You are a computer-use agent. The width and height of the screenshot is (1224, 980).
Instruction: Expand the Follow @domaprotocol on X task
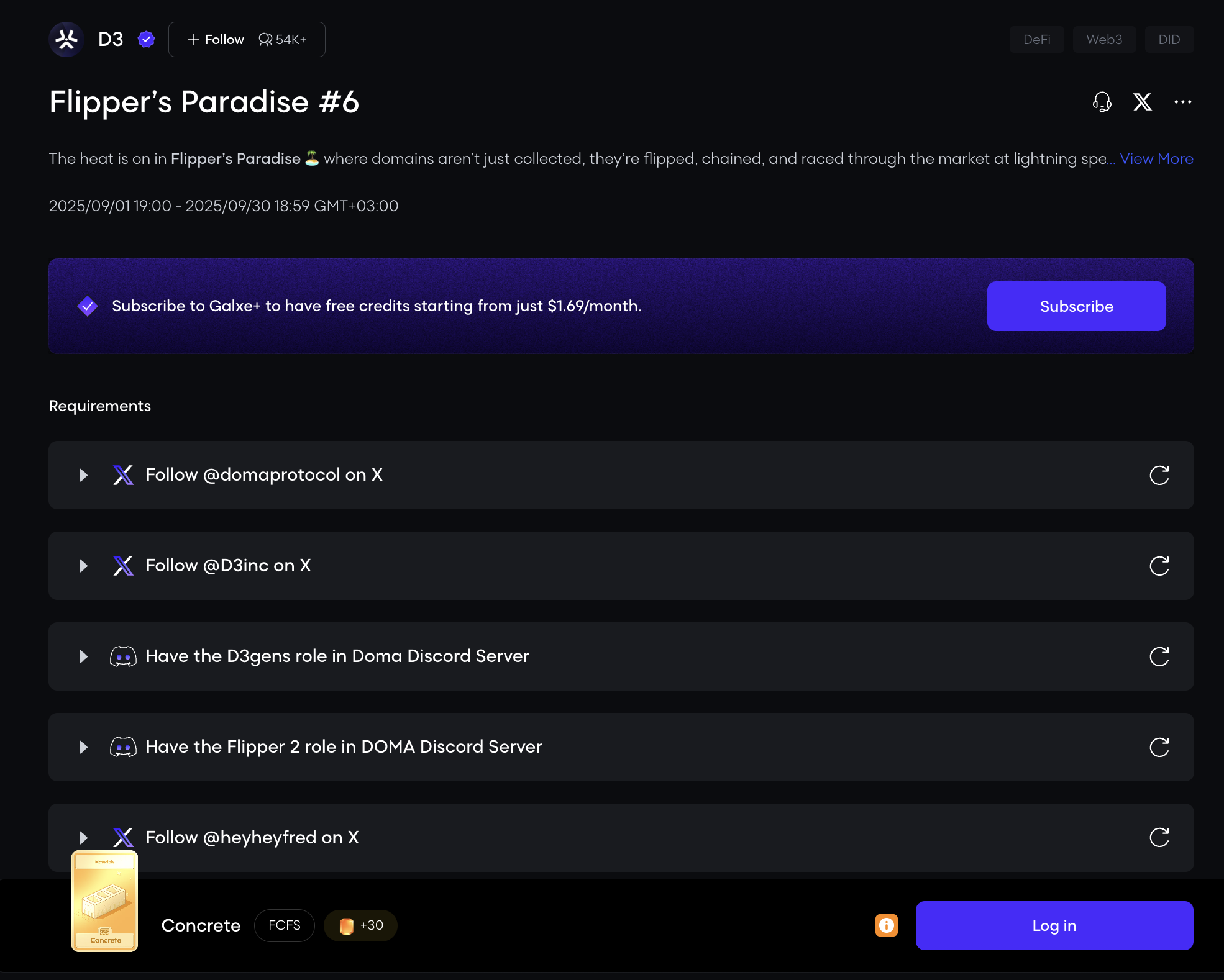click(83, 475)
